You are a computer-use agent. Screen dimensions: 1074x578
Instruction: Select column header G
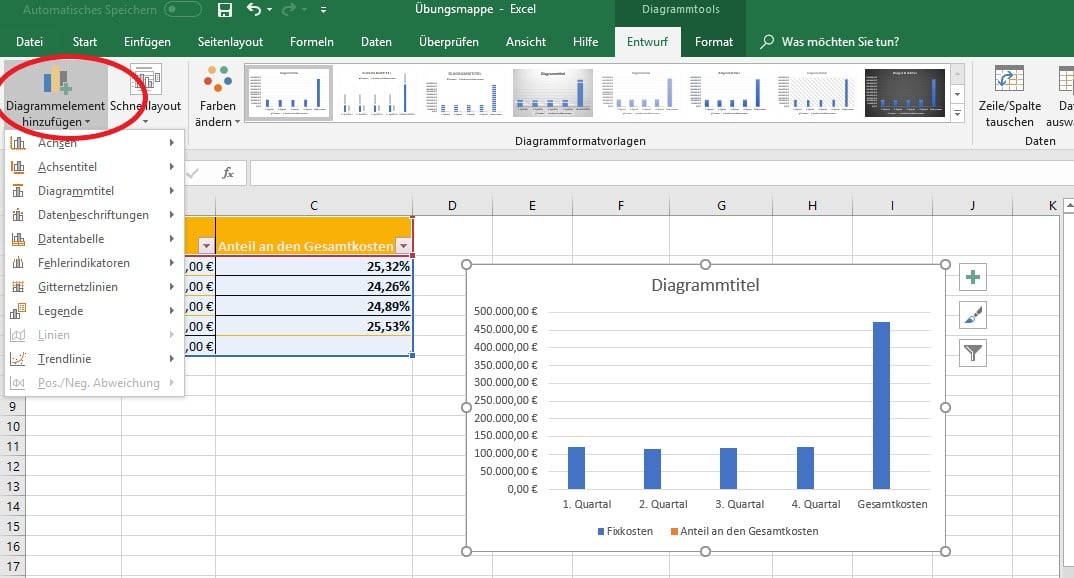tap(721, 205)
